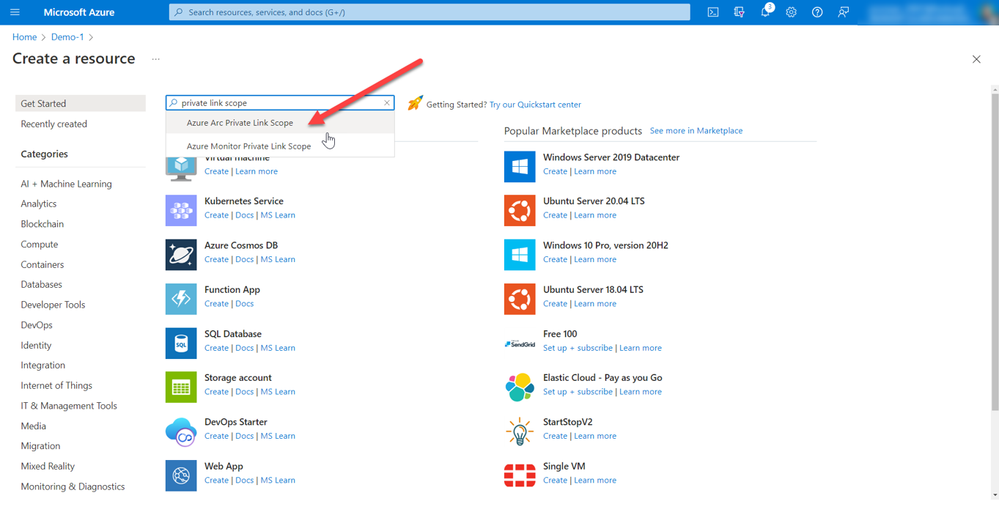Open the Web App title link

point(224,466)
